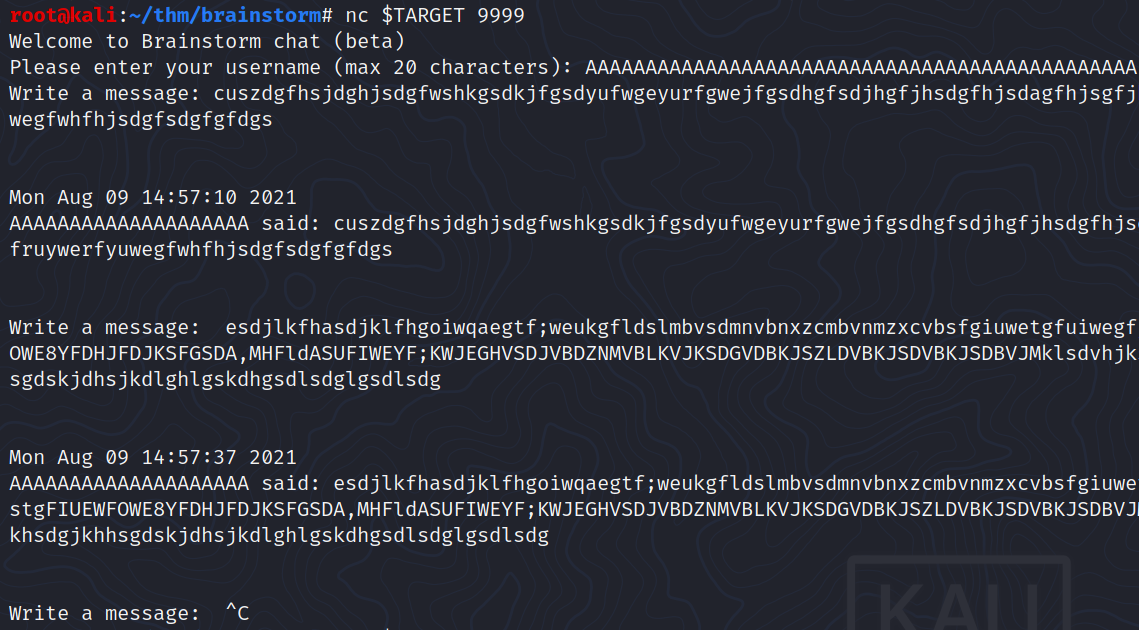Click the line starting with "khsdgjkhhsgdskjdhs"
Image resolution: width=1139 pixels, height=630 pixels.
pyautogui.click(x=279, y=536)
